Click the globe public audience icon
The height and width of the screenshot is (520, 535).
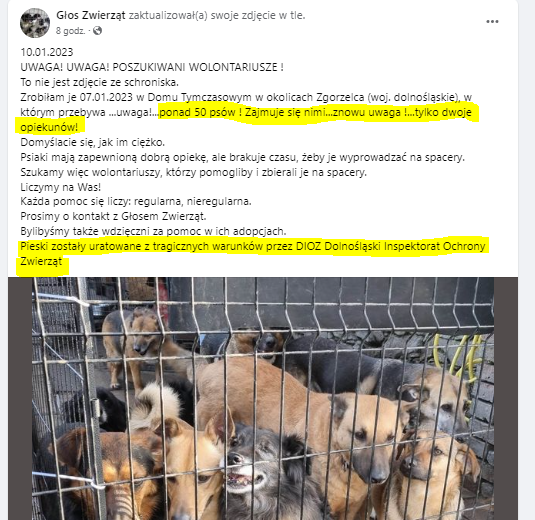click(x=97, y=31)
